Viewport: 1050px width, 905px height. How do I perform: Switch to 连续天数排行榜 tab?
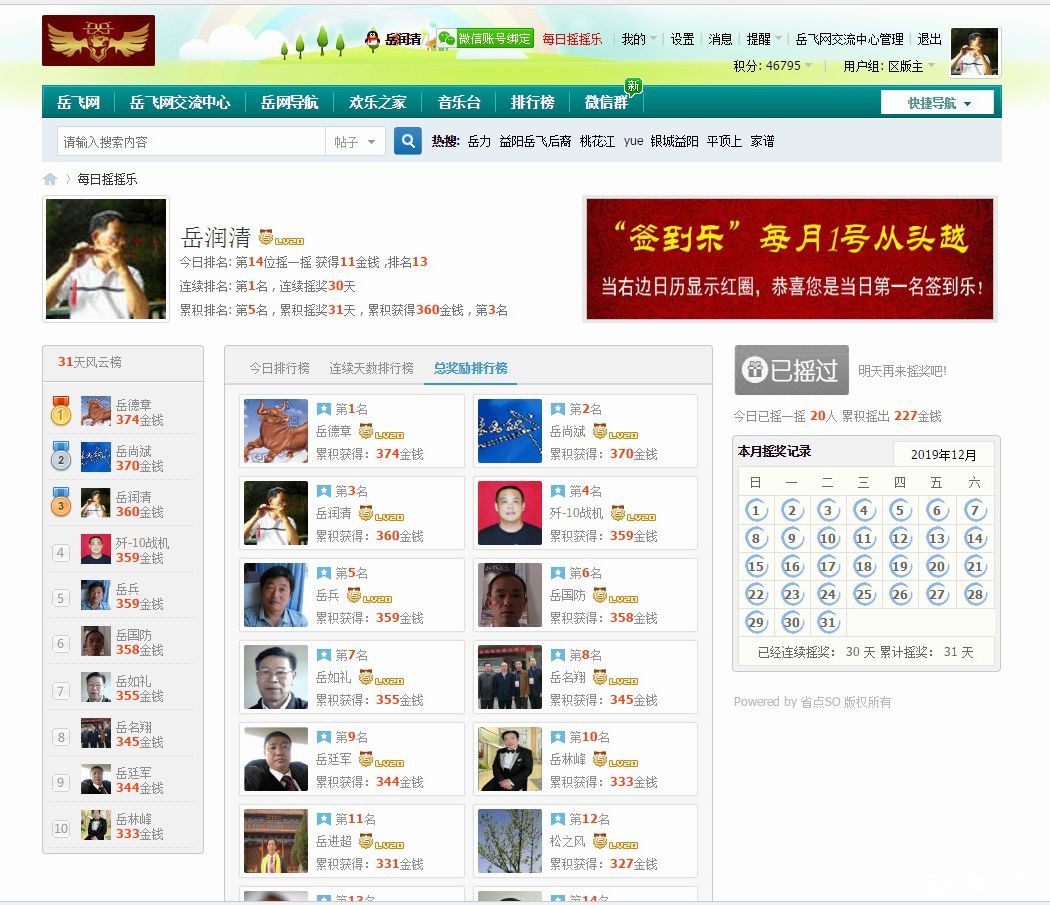point(371,368)
